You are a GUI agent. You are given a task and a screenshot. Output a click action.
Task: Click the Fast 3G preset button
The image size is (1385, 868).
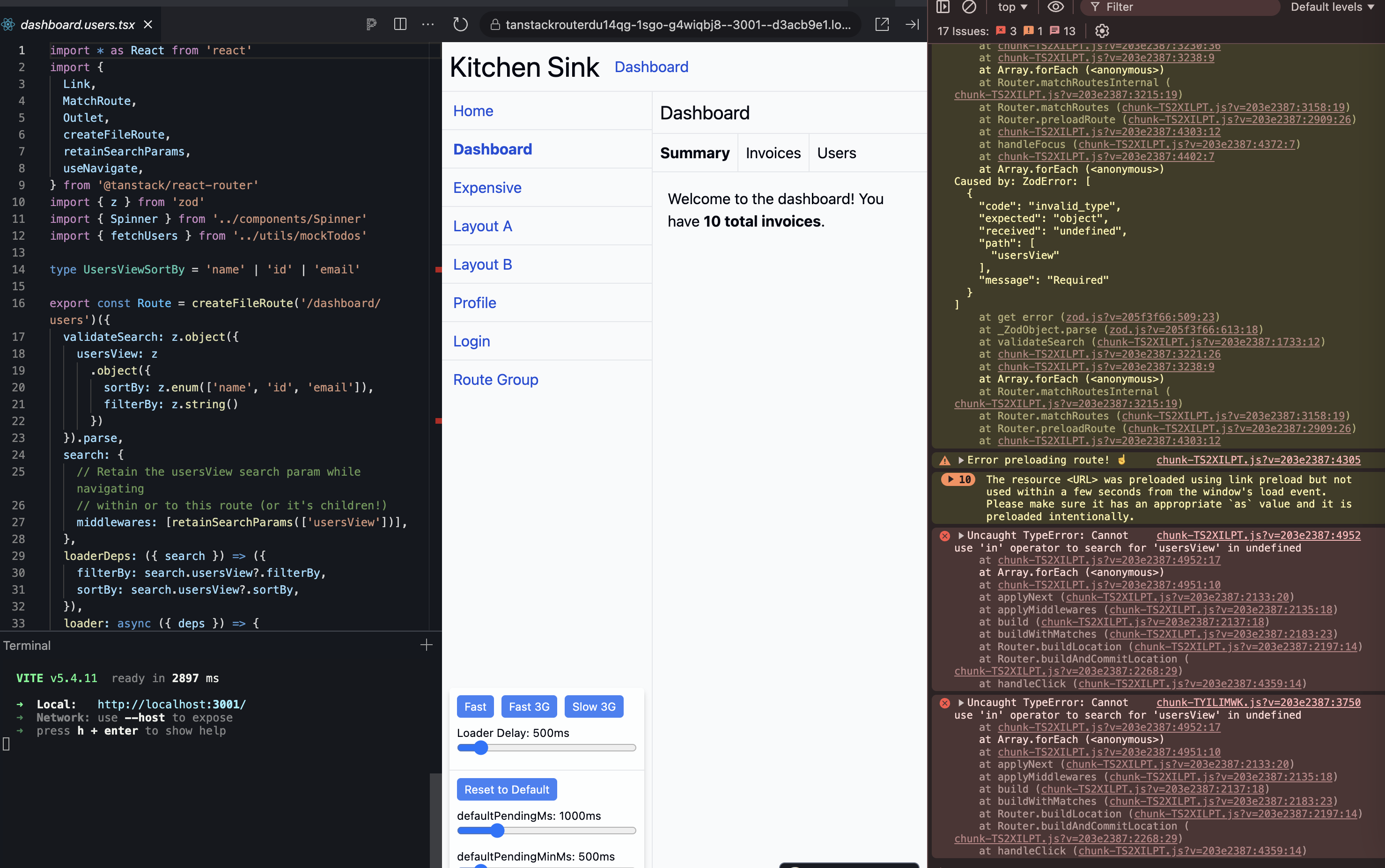[x=529, y=706]
